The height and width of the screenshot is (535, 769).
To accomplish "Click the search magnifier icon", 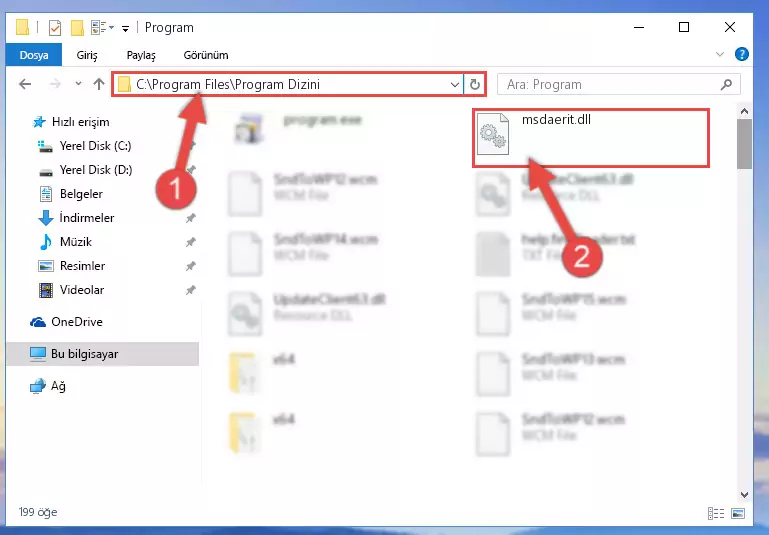I will [x=727, y=85].
